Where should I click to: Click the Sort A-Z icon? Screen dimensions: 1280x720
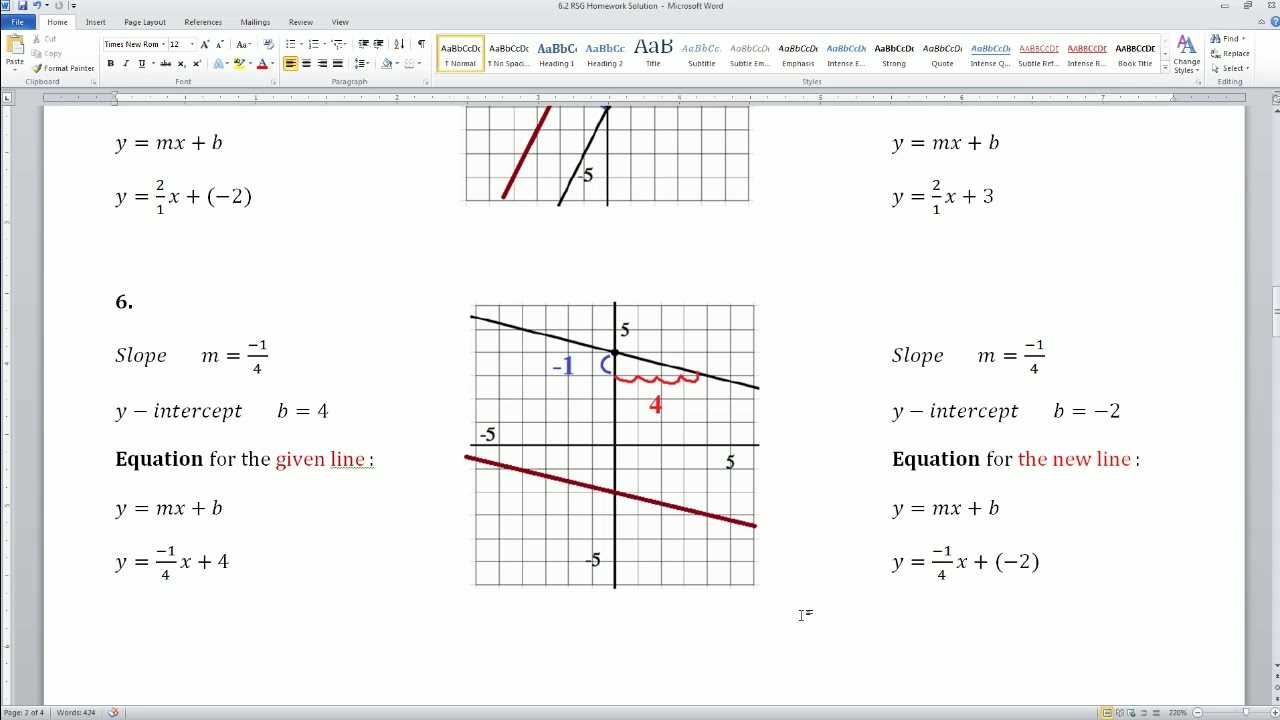coord(399,44)
